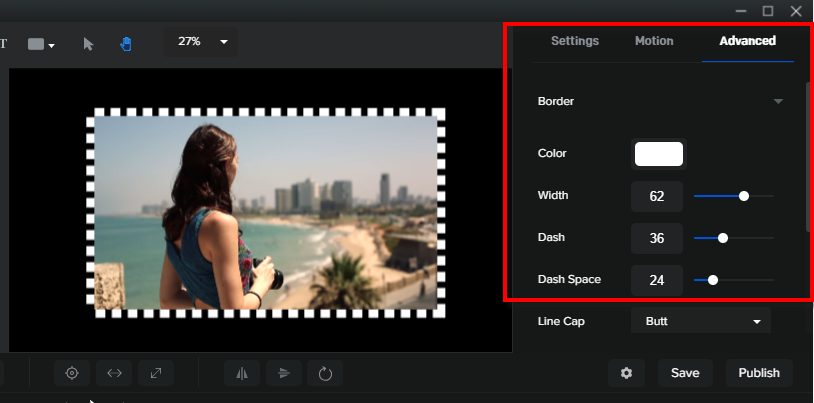
Task: Click the Save button
Action: tap(685, 373)
